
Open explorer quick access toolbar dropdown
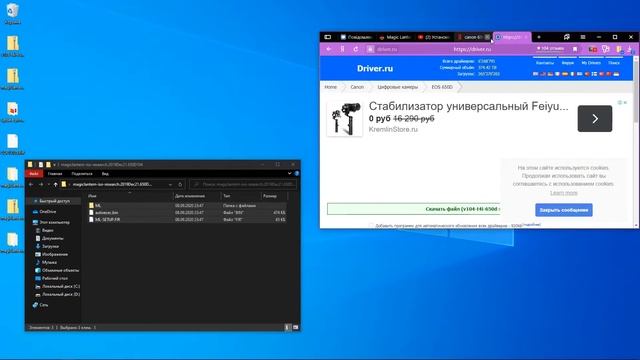55,164
